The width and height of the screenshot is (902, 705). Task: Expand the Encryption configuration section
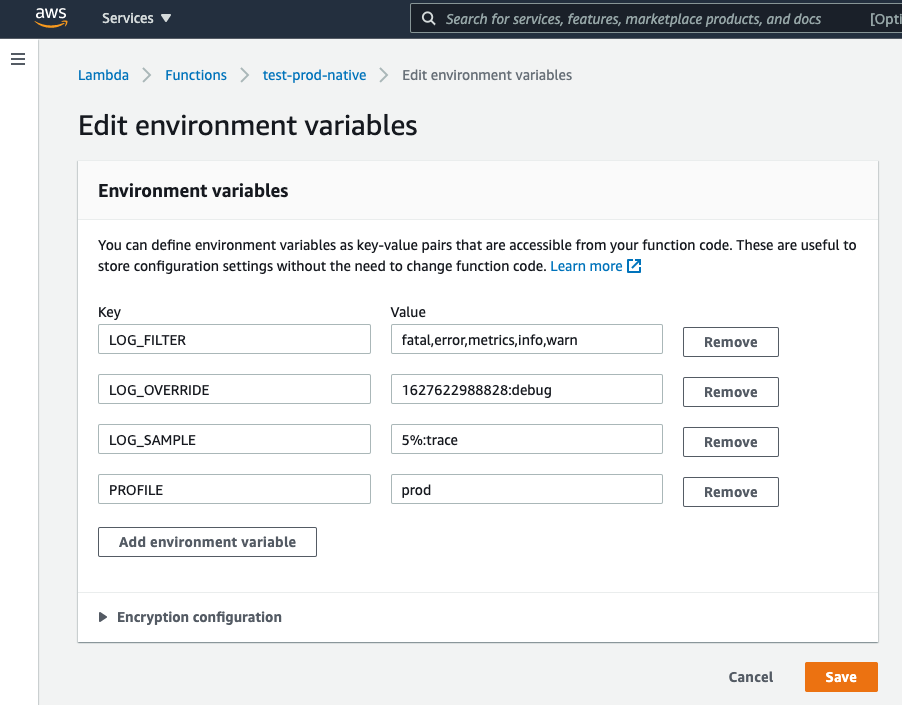[190, 617]
